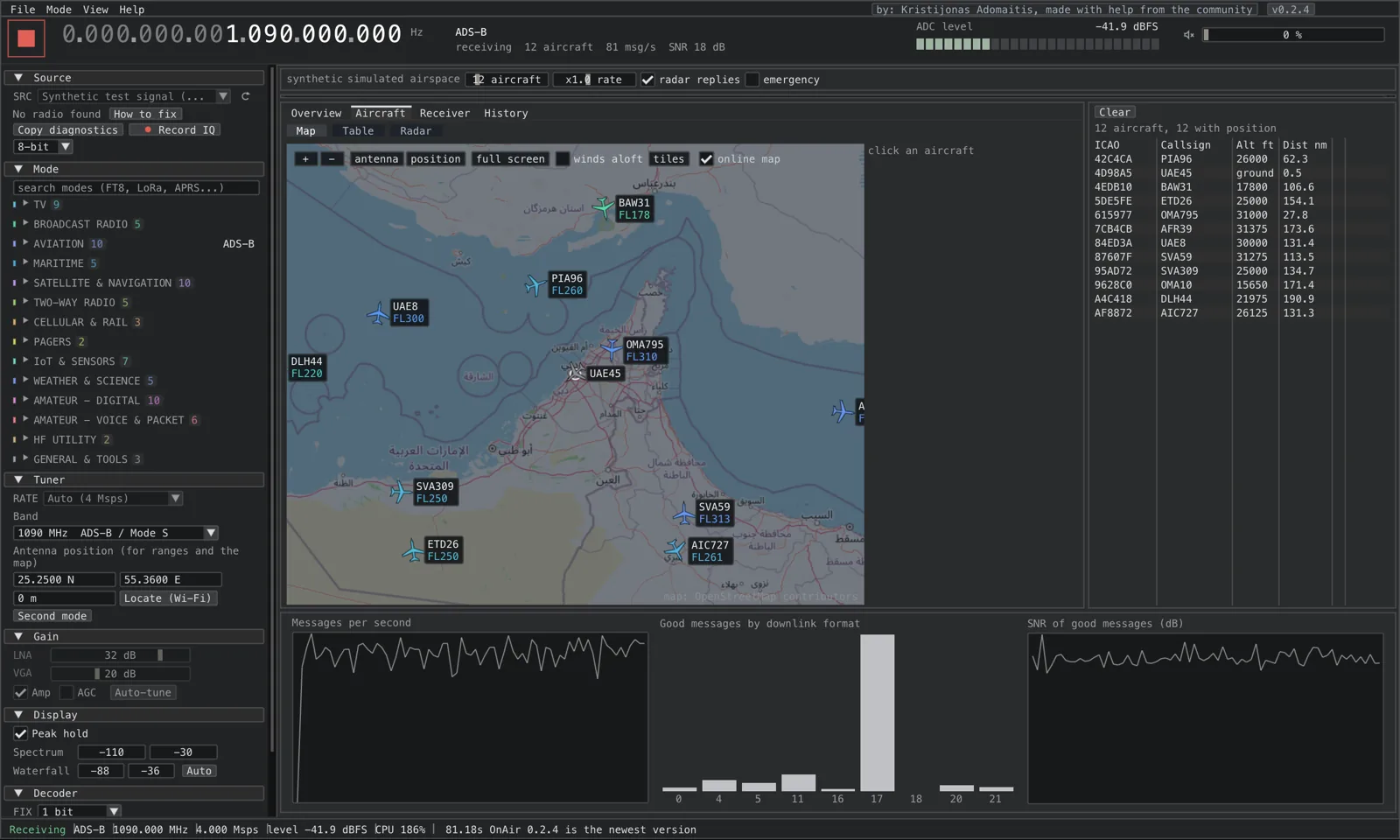Disable the online map checkbox
The height and width of the screenshot is (840, 1400).
(706, 158)
